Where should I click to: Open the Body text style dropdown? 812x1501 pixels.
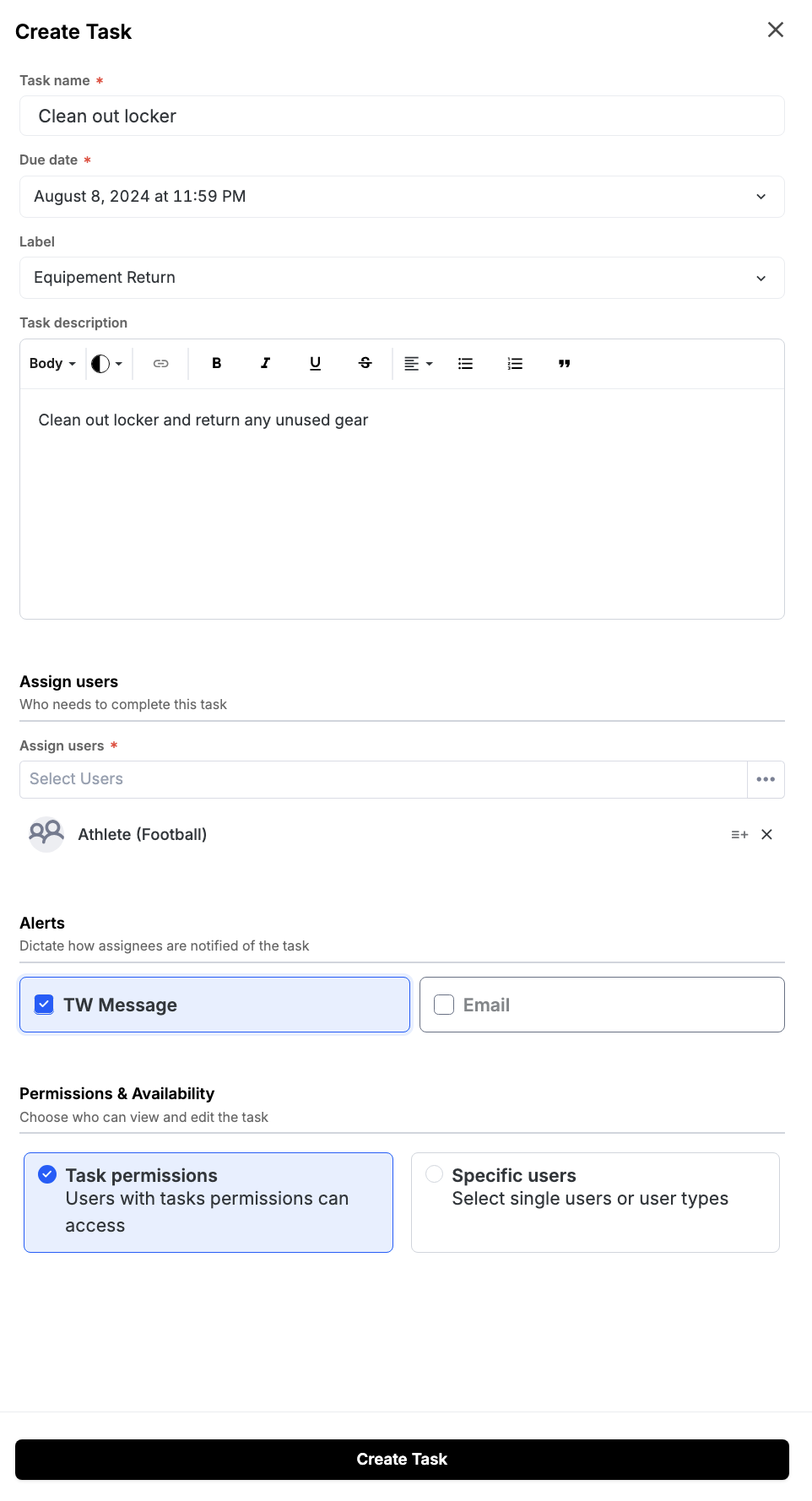[x=52, y=364]
